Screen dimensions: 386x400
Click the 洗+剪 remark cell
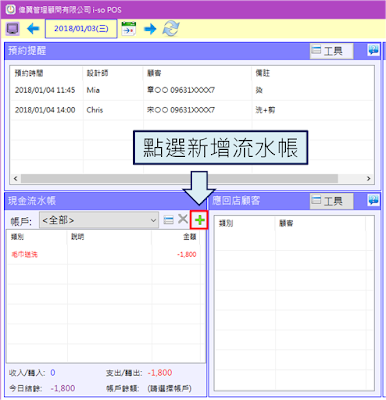click(x=265, y=110)
